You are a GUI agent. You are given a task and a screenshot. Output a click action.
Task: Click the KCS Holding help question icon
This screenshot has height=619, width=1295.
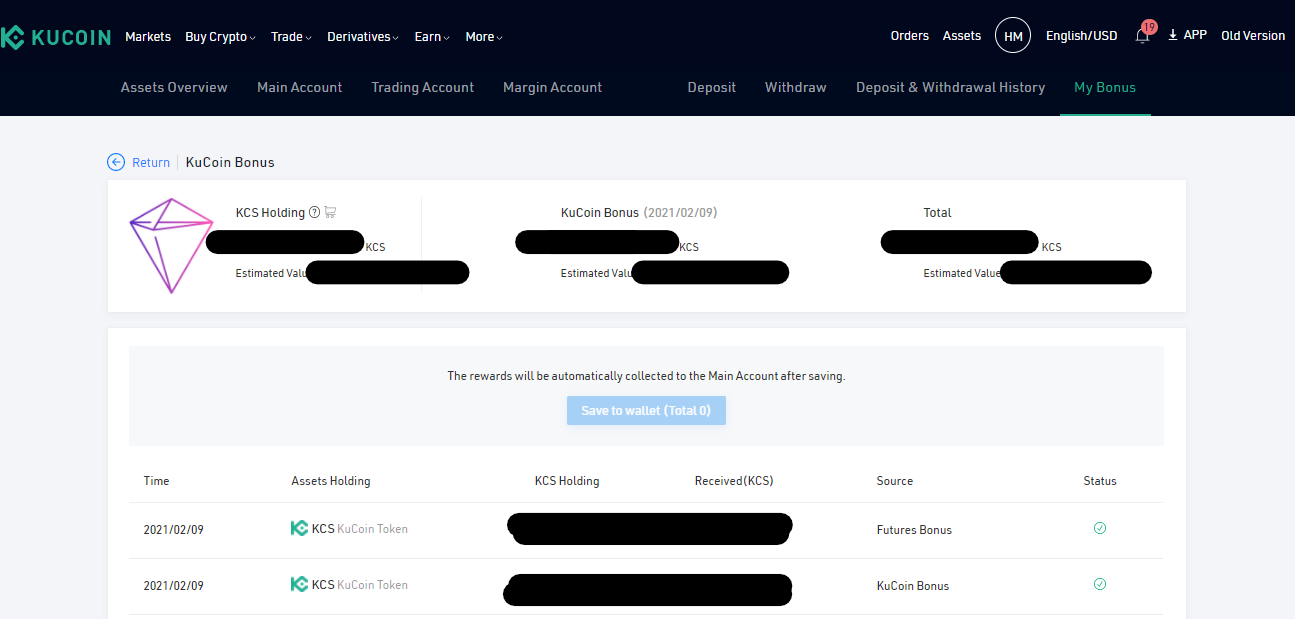coord(314,212)
